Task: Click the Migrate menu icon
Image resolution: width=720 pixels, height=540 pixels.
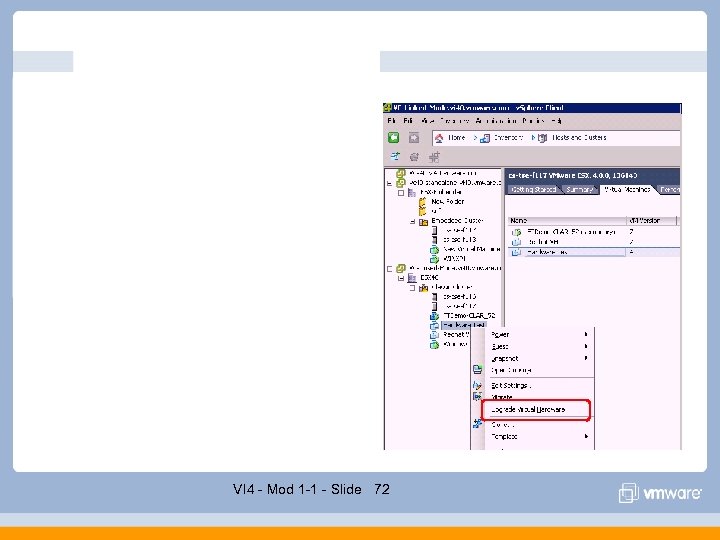Action: (478, 396)
